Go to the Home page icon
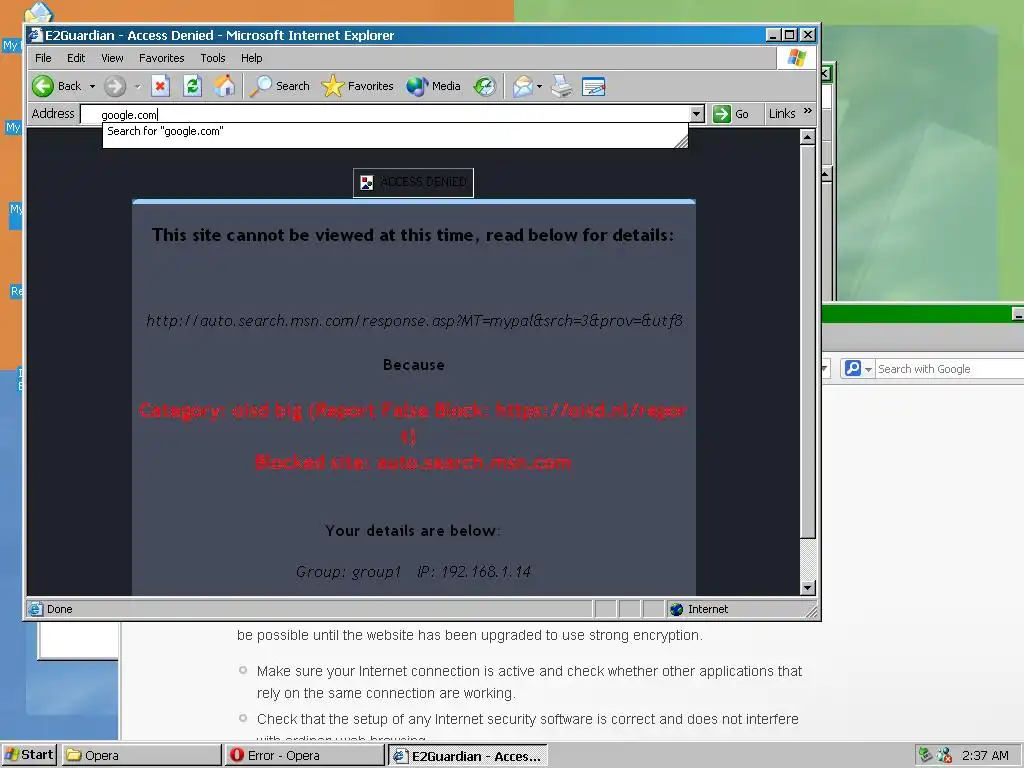1024x768 pixels. tap(224, 86)
